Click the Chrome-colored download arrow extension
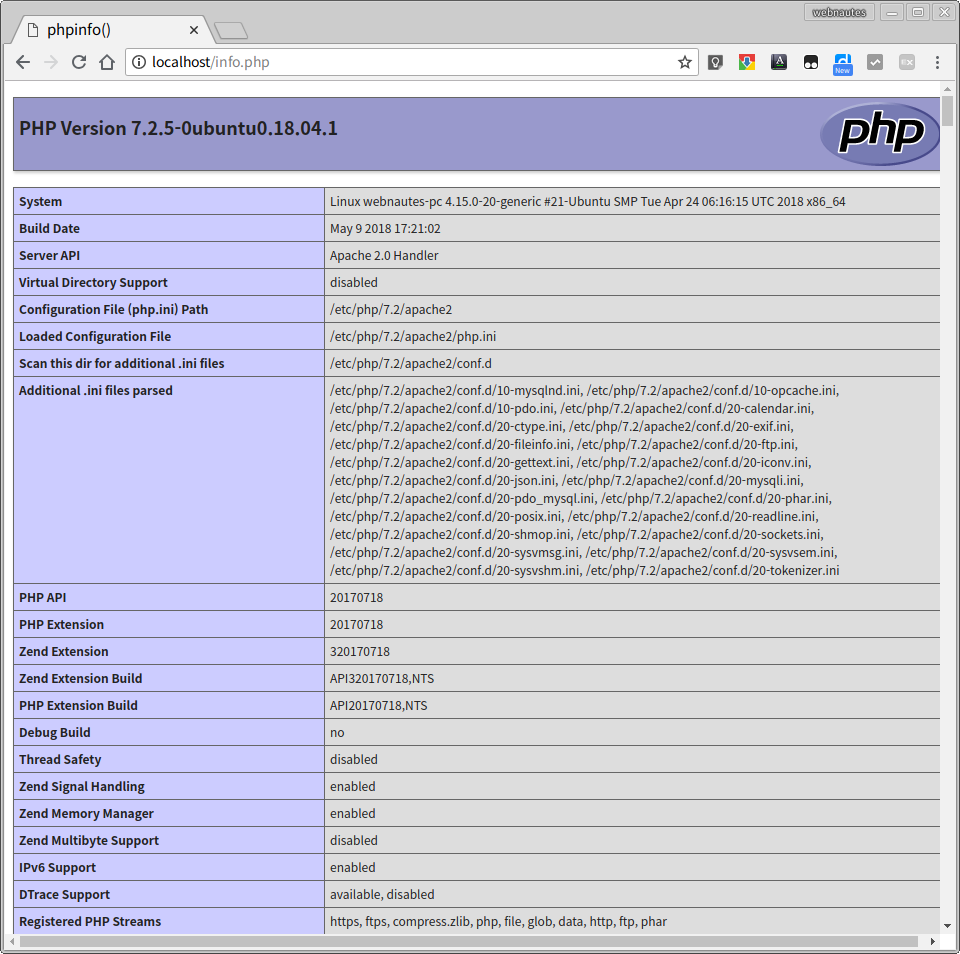The width and height of the screenshot is (960, 954). coord(747,62)
